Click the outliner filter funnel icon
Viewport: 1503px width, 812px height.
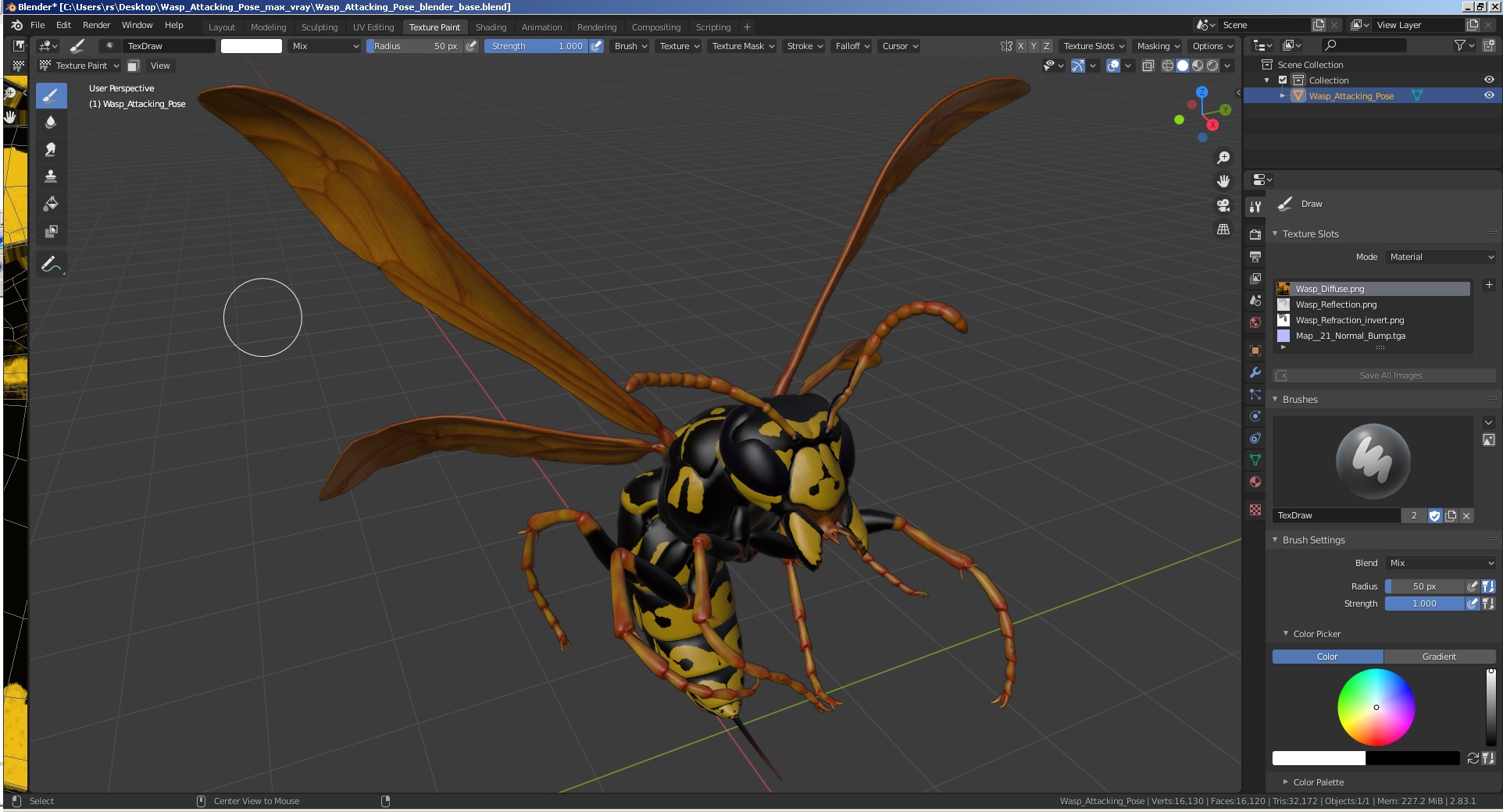(x=1459, y=46)
